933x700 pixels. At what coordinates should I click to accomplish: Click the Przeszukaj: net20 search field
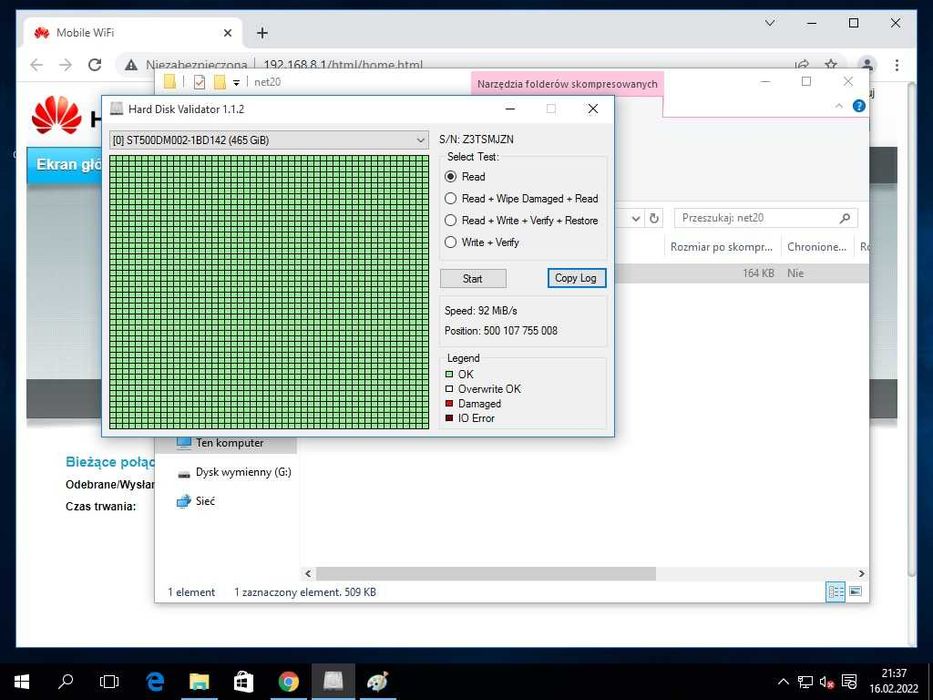[x=766, y=218]
